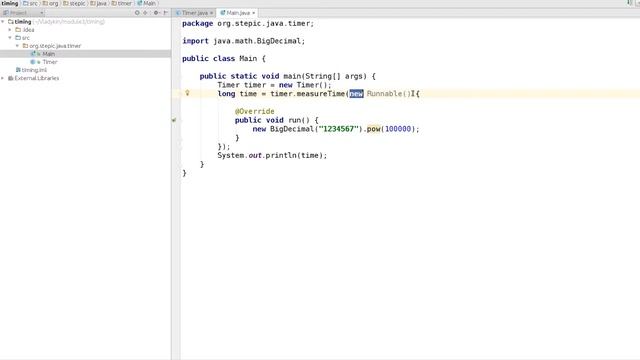Open Project panel settings gear
This screenshot has height=360, width=640.
point(156,13)
